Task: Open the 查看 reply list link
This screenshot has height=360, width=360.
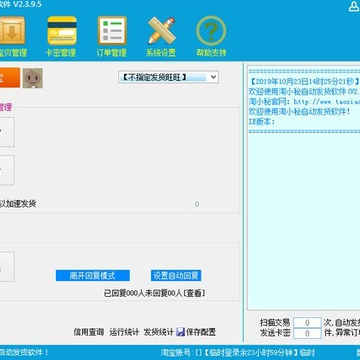Action: click(x=194, y=293)
